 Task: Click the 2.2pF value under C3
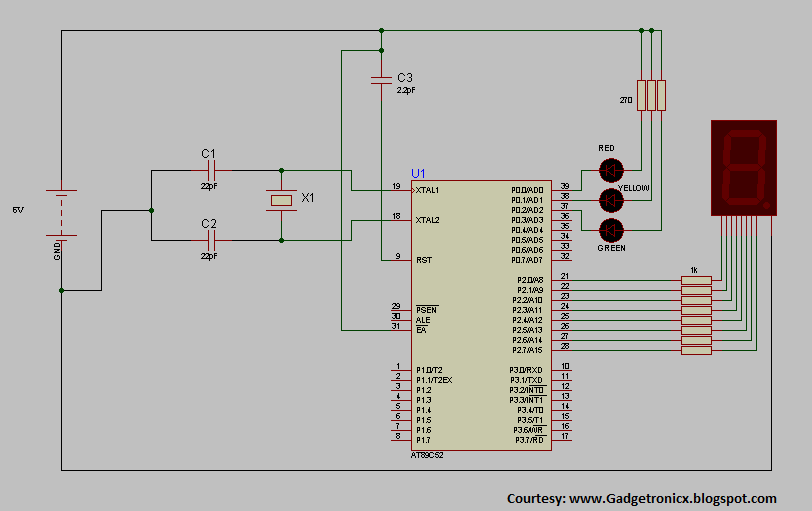(406, 90)
